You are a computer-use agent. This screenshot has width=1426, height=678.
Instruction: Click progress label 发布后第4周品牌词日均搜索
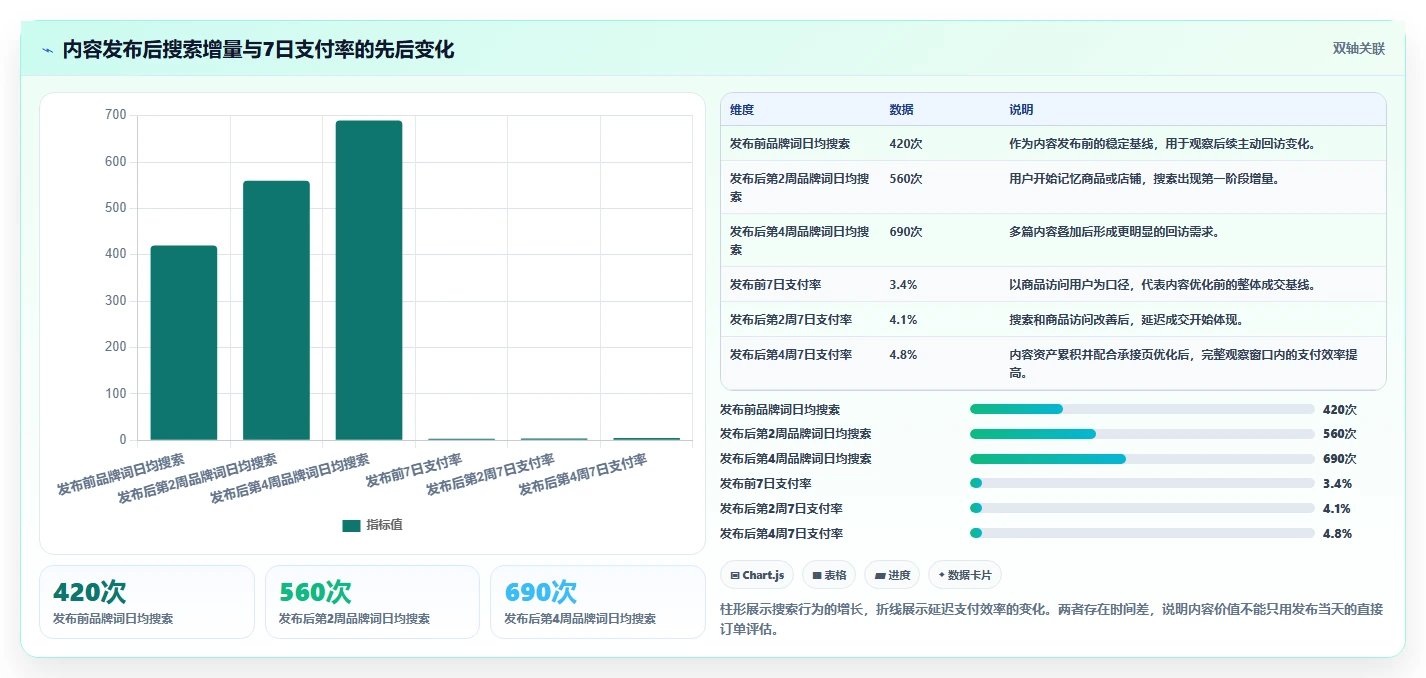point(795,459)
